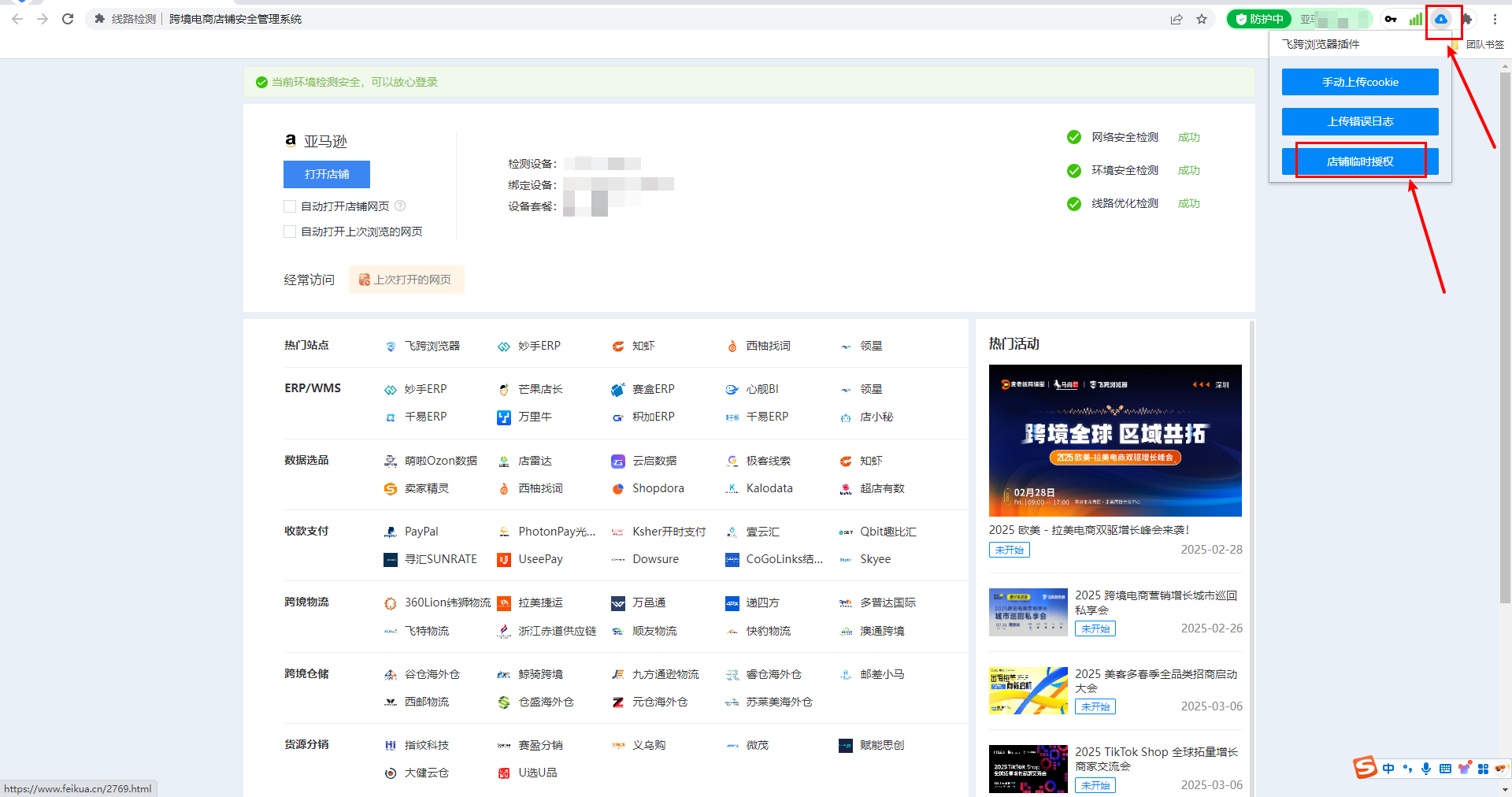Click the share page icon
This screenshot has height=797, width=1512.
(1177, 20)
